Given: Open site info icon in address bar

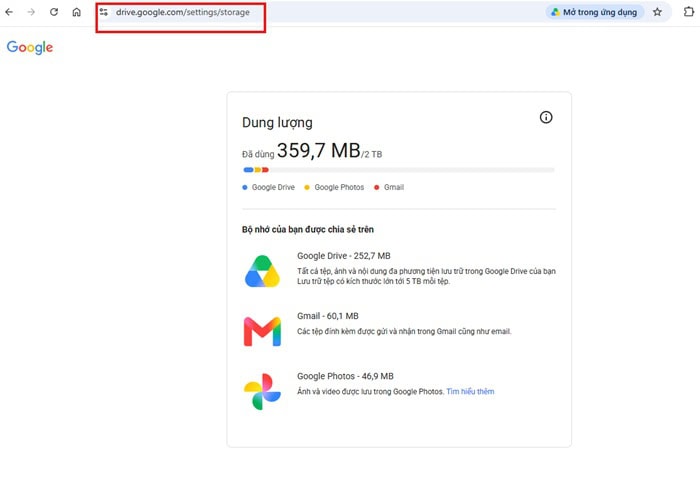Looking at the screenshot, I should coord(104,12).
